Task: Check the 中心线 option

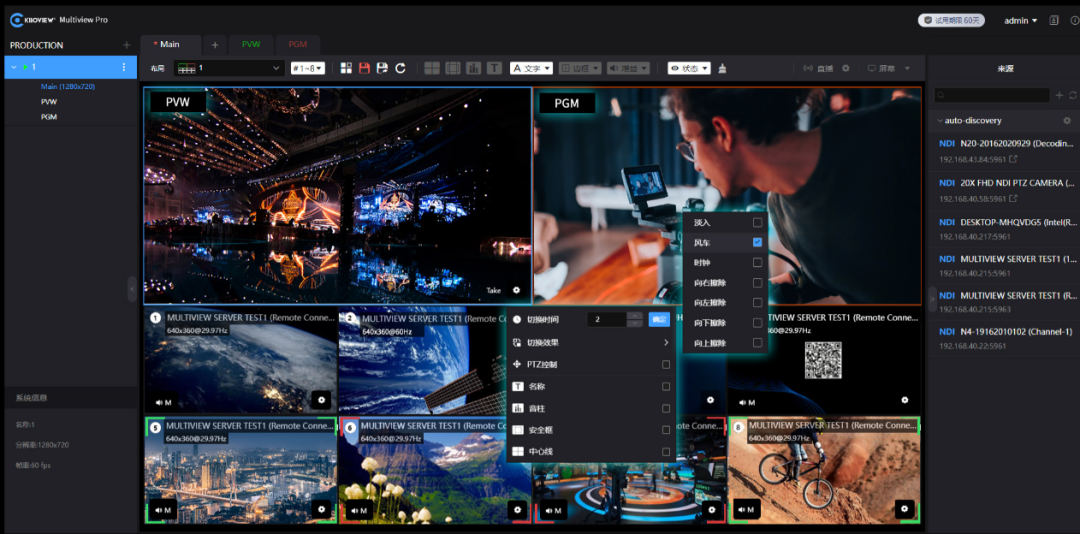Action: click(x=666, y=452)
